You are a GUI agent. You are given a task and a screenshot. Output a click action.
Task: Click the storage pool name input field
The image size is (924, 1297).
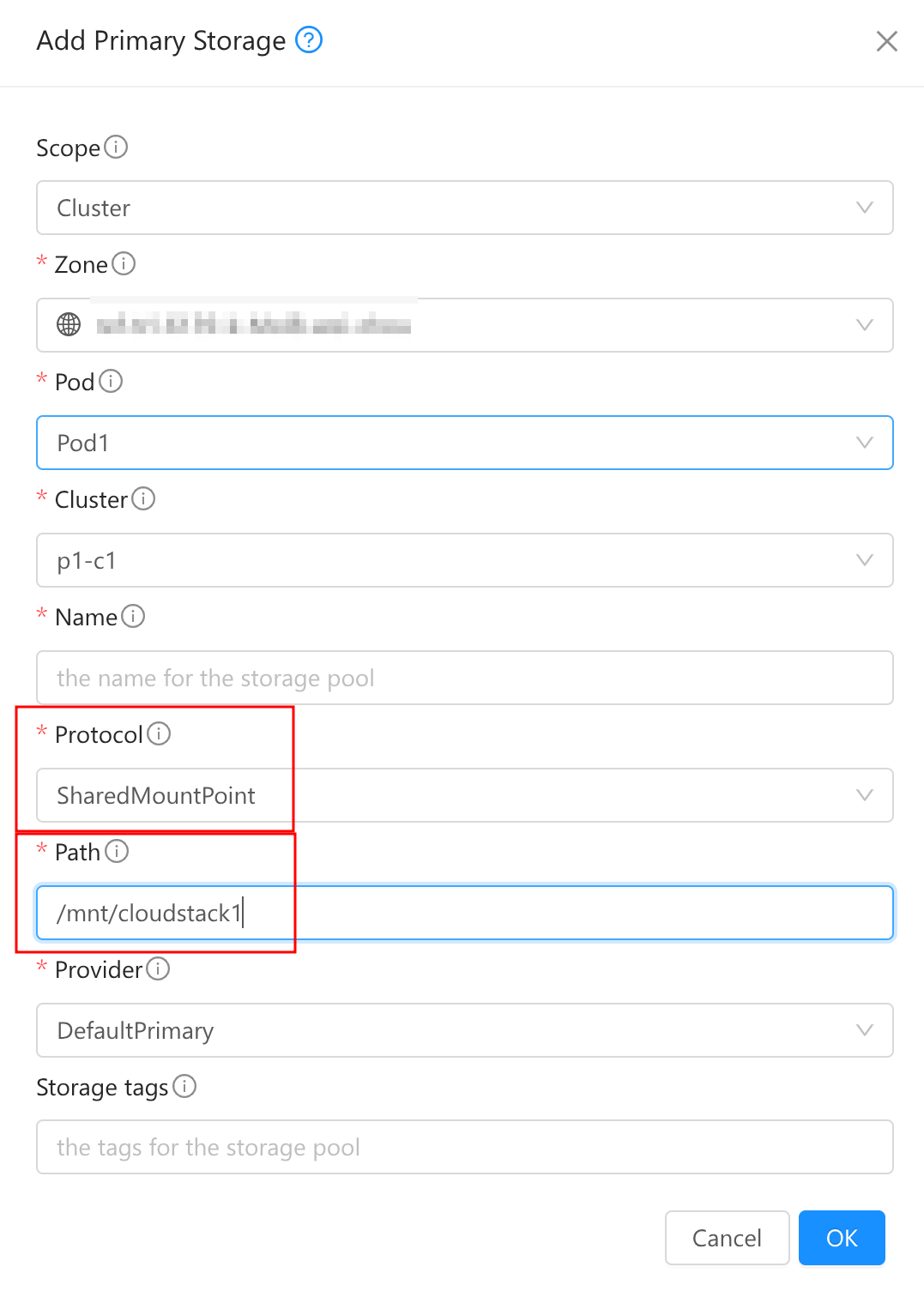(464, 678)
